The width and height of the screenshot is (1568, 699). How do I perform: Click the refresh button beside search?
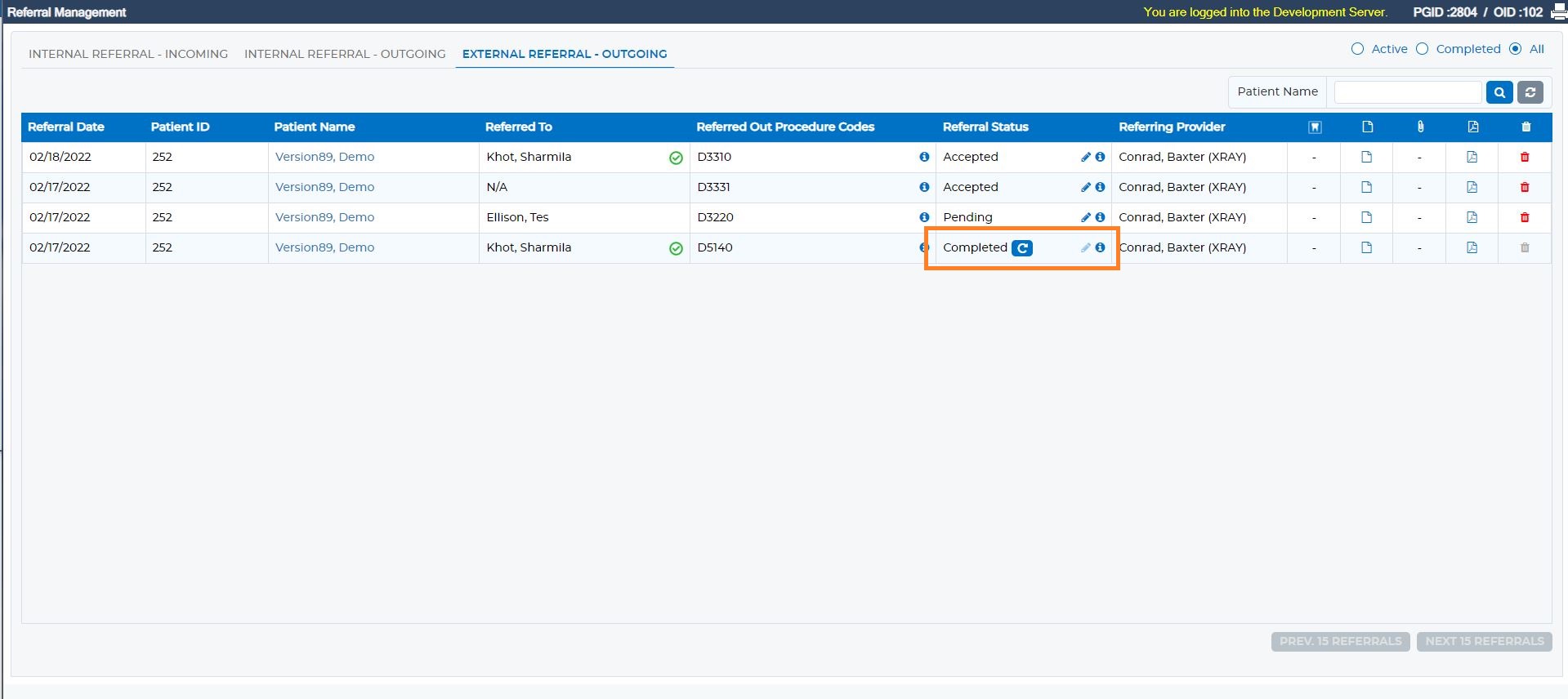(1530, 92)
